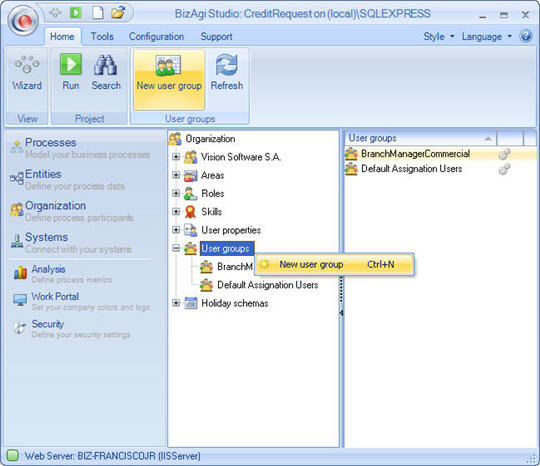The height and width of the screenshot is (466, 540).
Task: Open the Style dropdown
Action: point(439,37)
